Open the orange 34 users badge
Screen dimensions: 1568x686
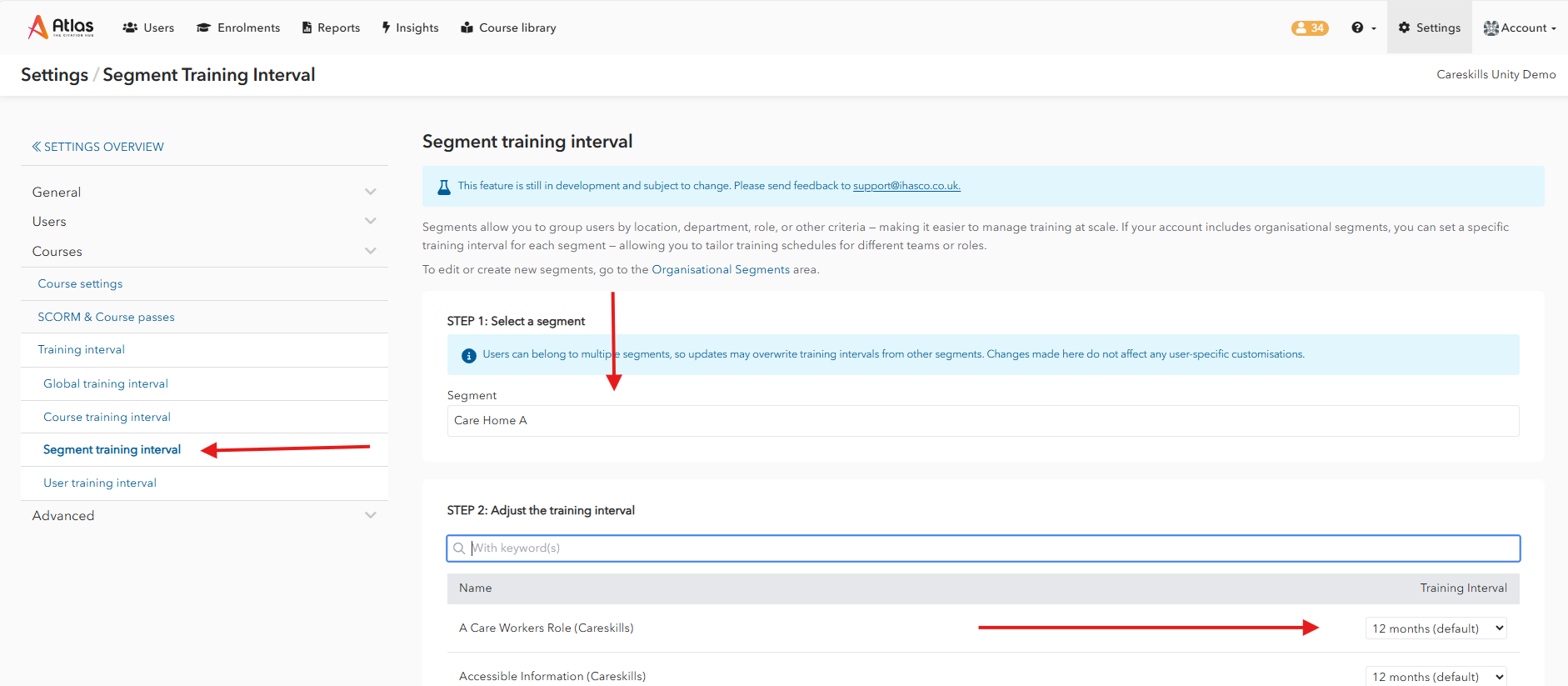pos(1310,28)
